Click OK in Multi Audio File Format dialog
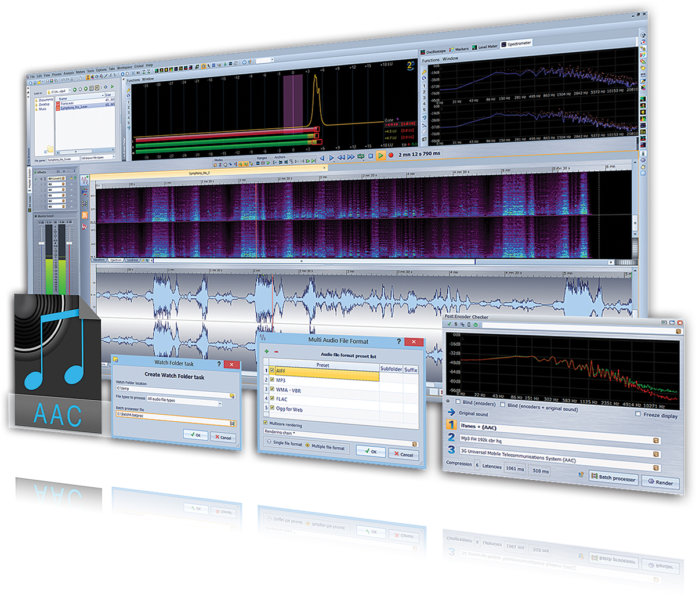The width and height of the screenshot is (696, 597). point(371,451)
